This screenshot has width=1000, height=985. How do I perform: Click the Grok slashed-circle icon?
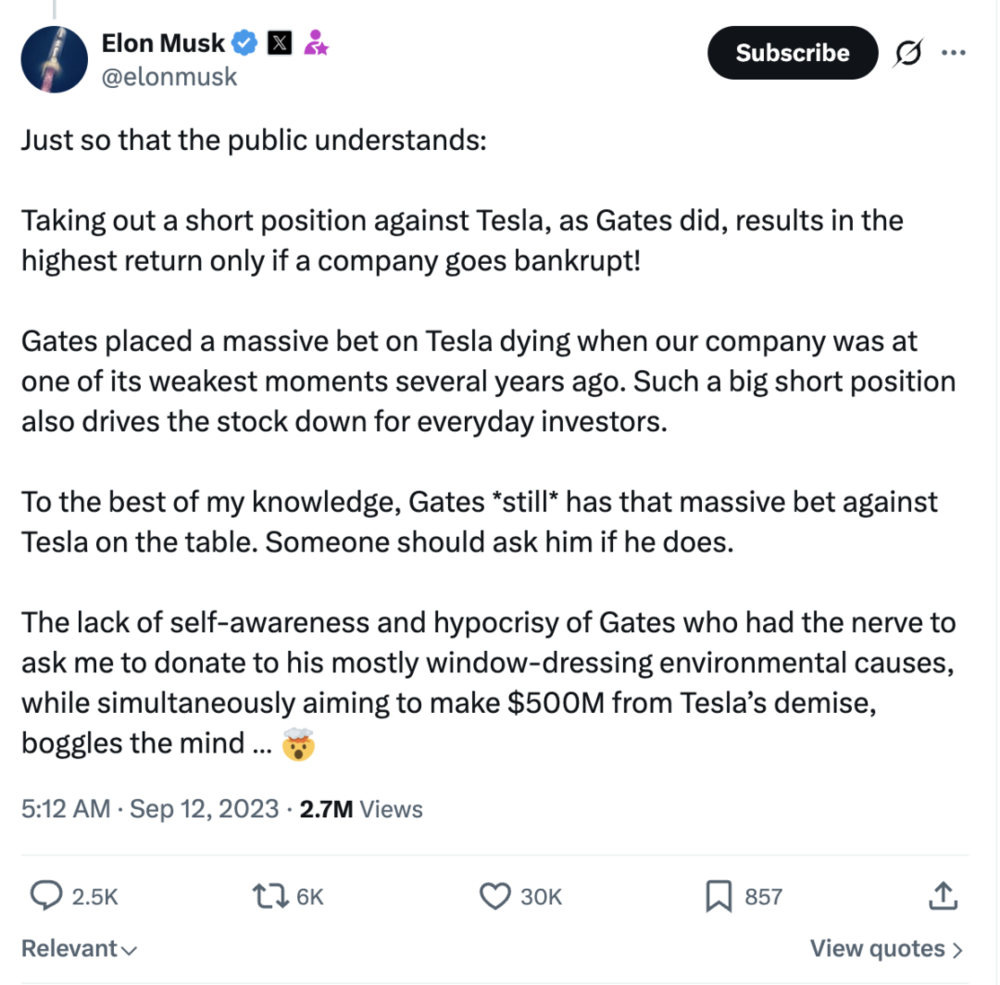[x=908, y=53]
